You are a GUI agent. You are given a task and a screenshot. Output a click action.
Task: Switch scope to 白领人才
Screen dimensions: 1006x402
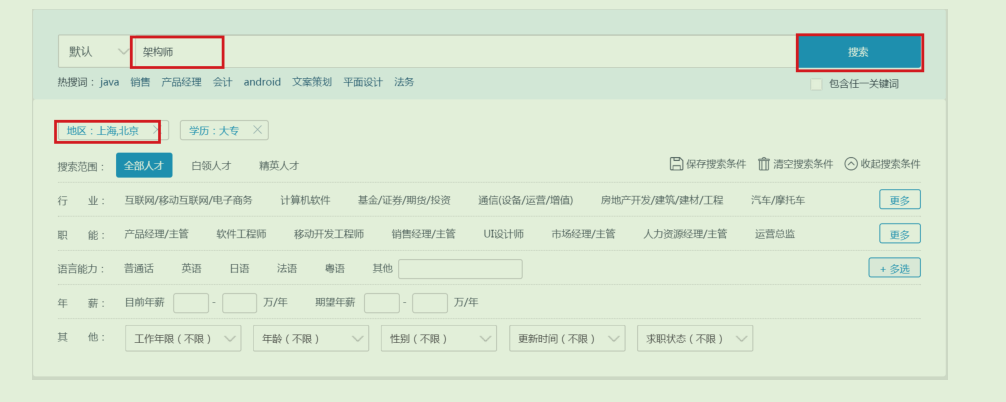click(x=211, y=165)
